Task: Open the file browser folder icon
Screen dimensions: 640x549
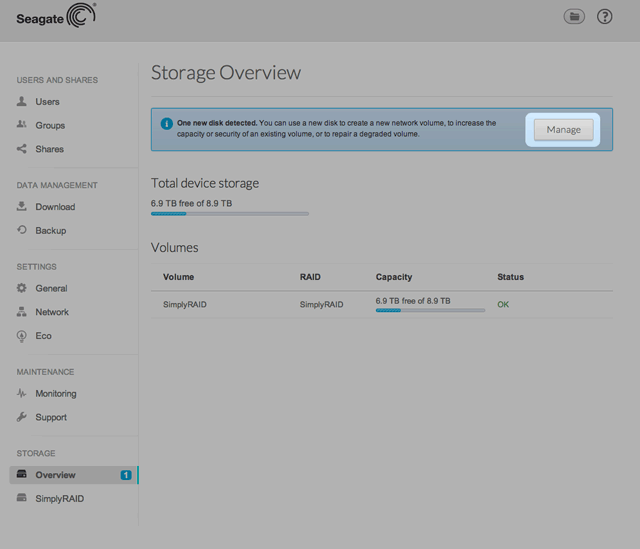Action: click(x=574, y=17)
